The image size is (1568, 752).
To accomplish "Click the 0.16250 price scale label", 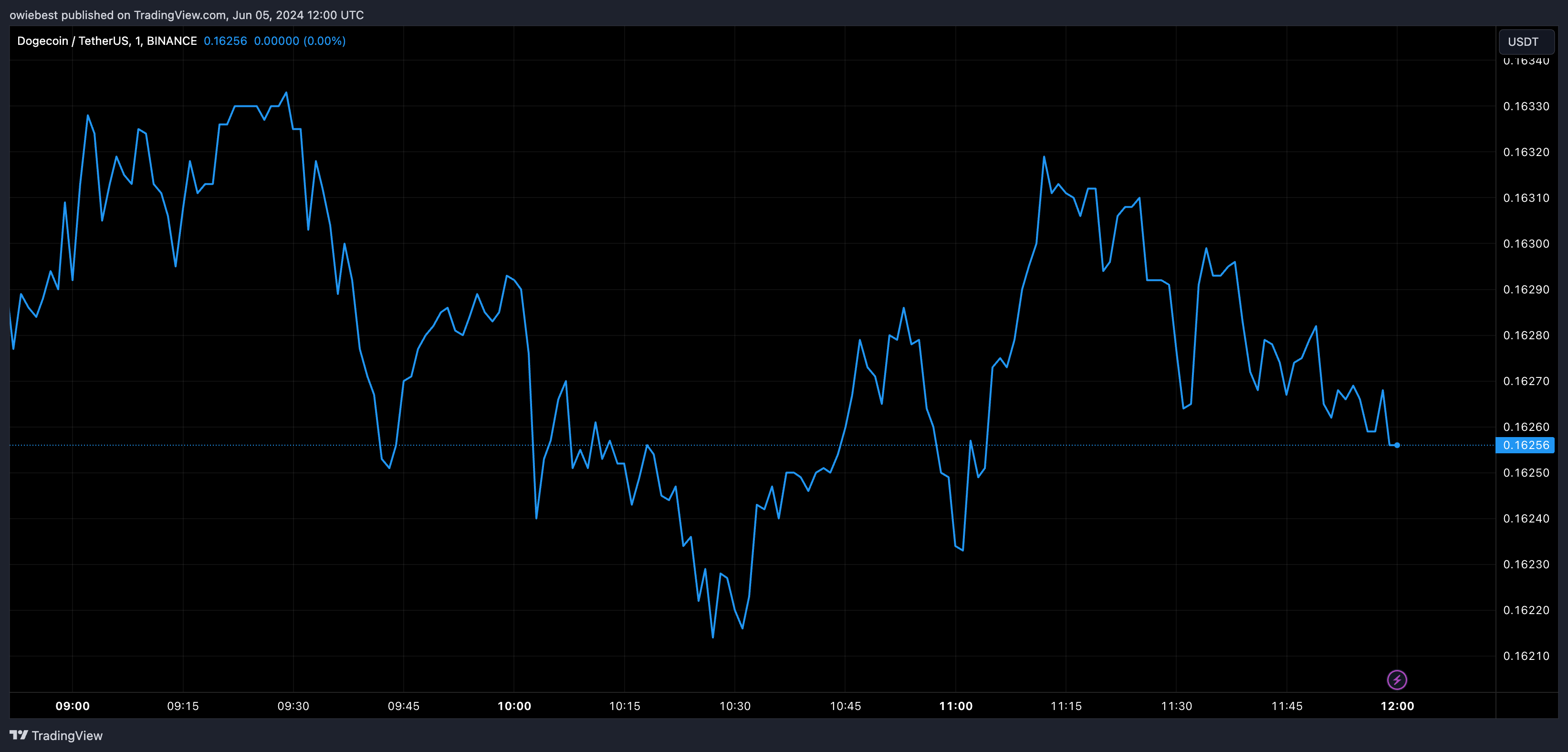I will pyautogui.click(x=1526, y=472).
